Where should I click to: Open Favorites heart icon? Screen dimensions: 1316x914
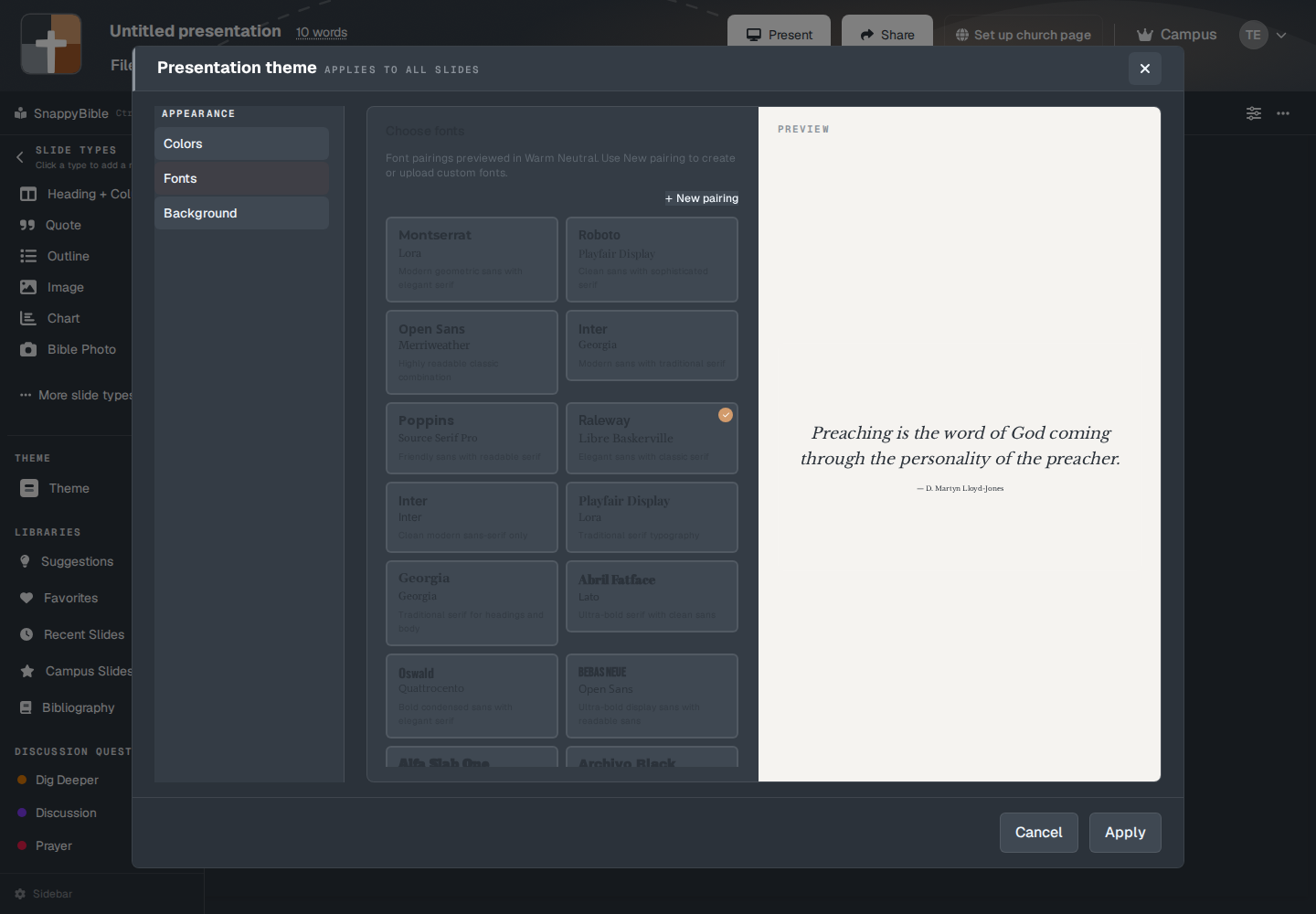coord(27,598)
